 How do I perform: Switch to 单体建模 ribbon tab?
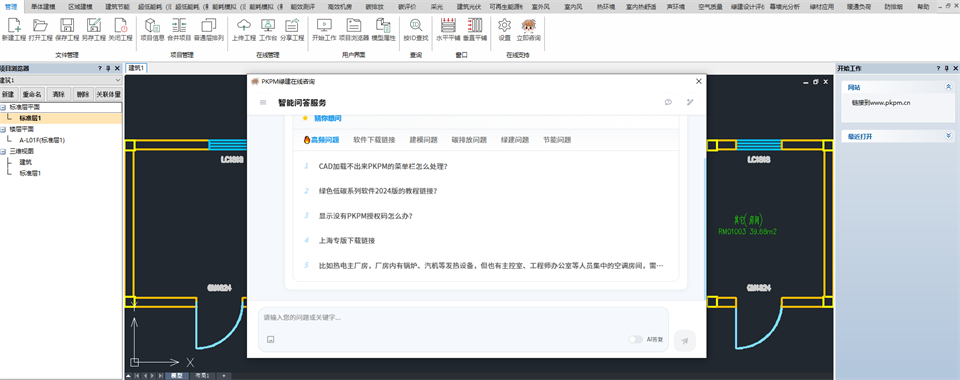coord(43,6)
